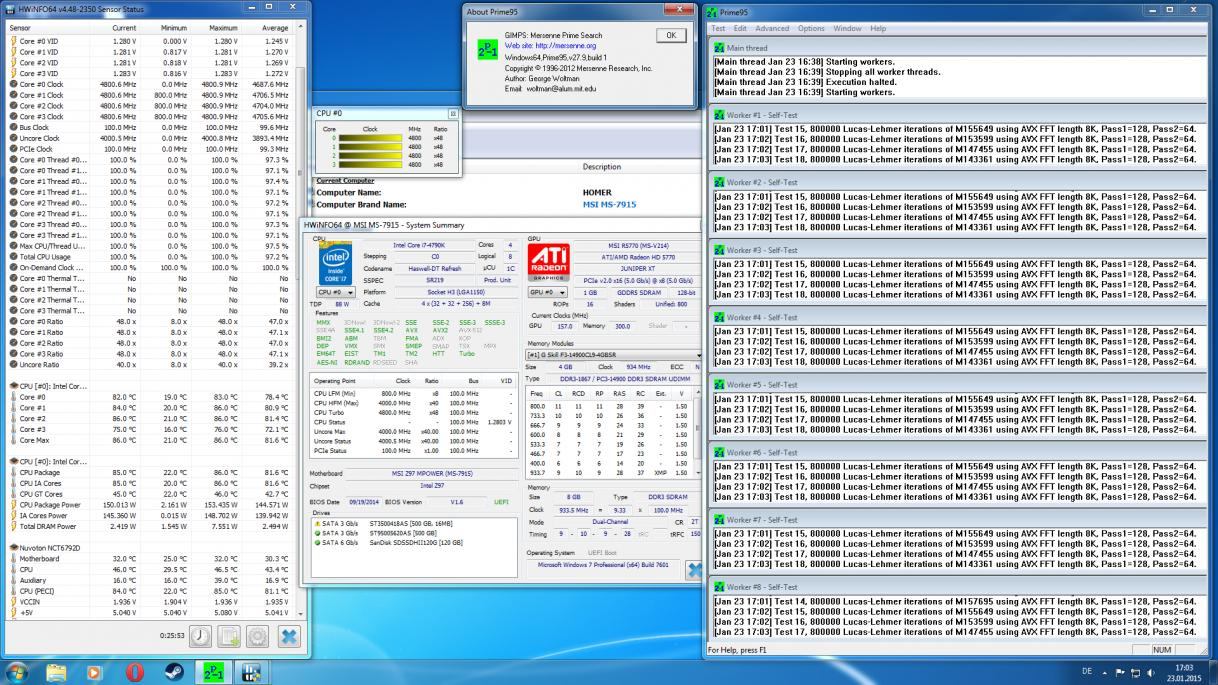Click the volume icon in the system tray
Viewport: 1218px width, 685px height.
coord(1151,672)
